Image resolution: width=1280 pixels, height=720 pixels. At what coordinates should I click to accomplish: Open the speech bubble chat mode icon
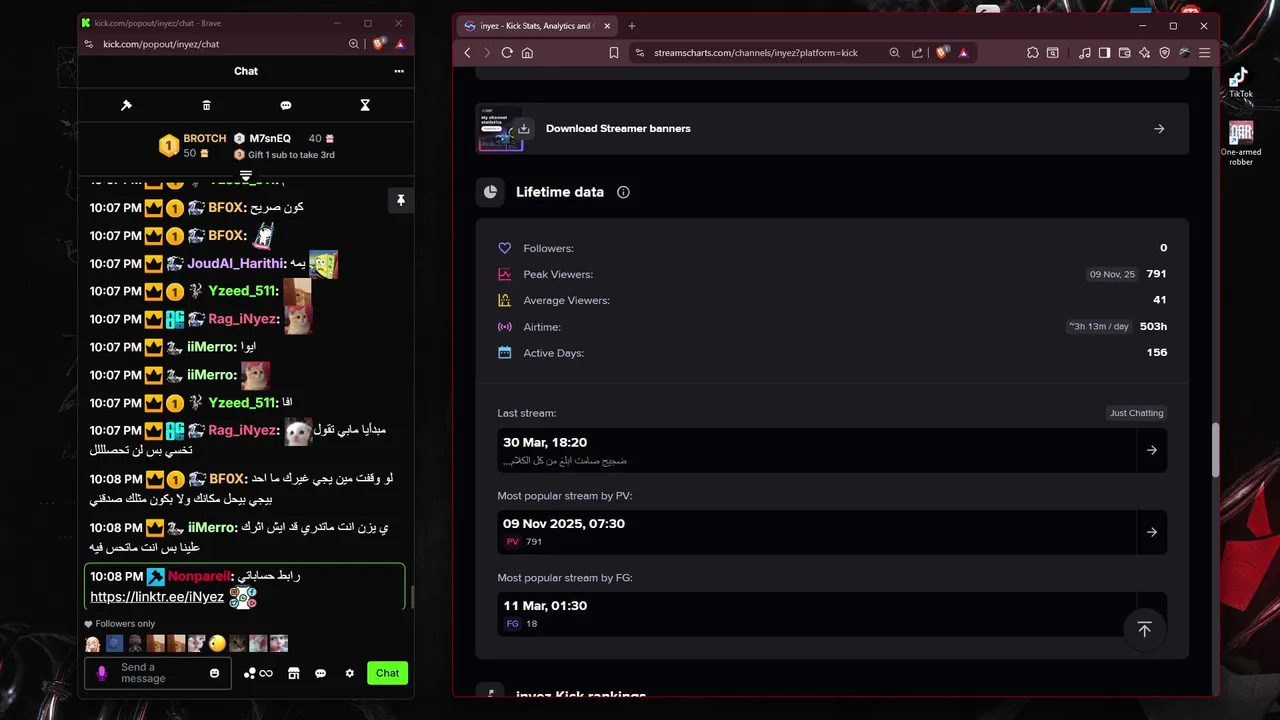click(x=286, y=105)
